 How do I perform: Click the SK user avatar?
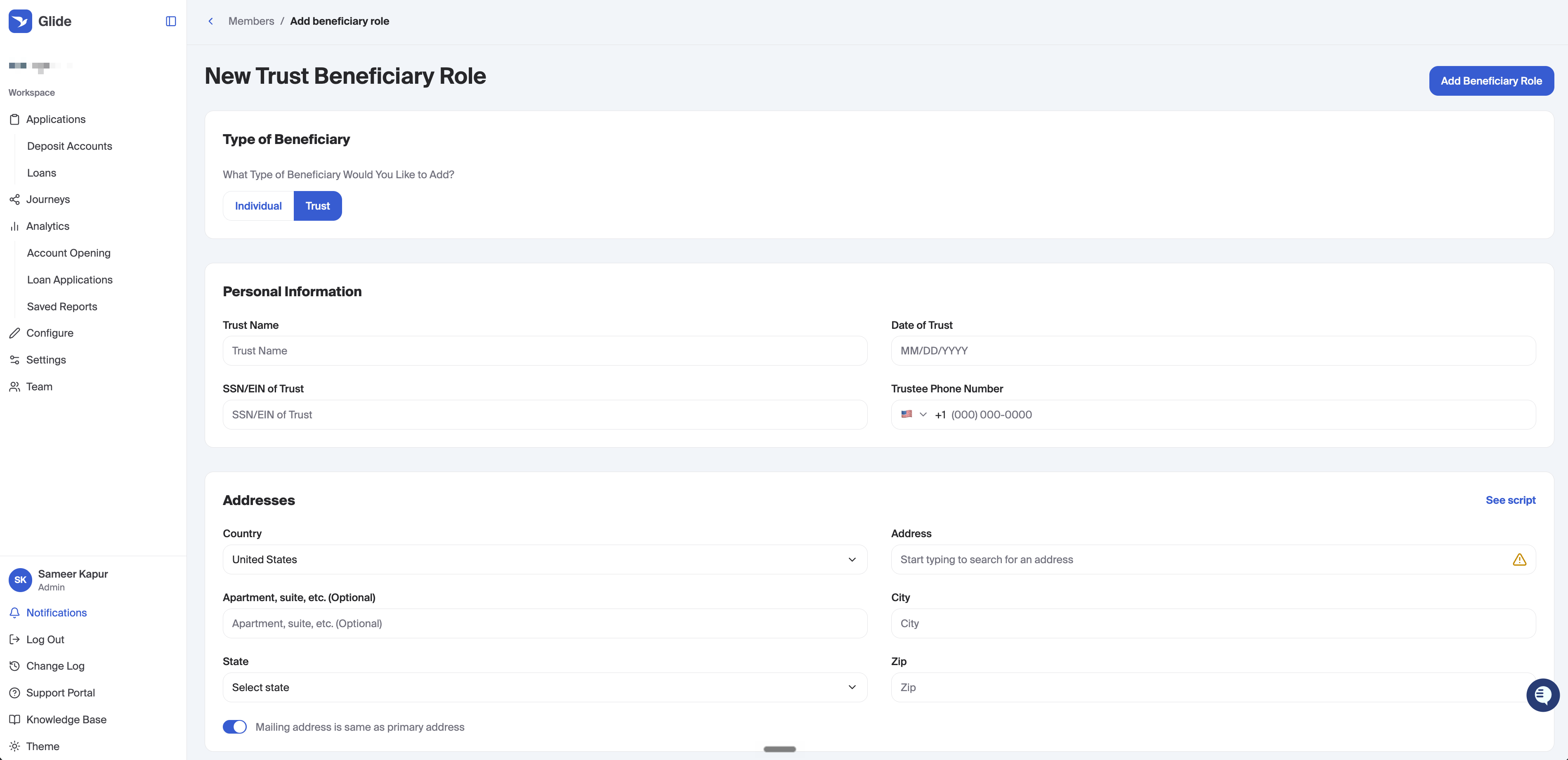pos(20,580)
